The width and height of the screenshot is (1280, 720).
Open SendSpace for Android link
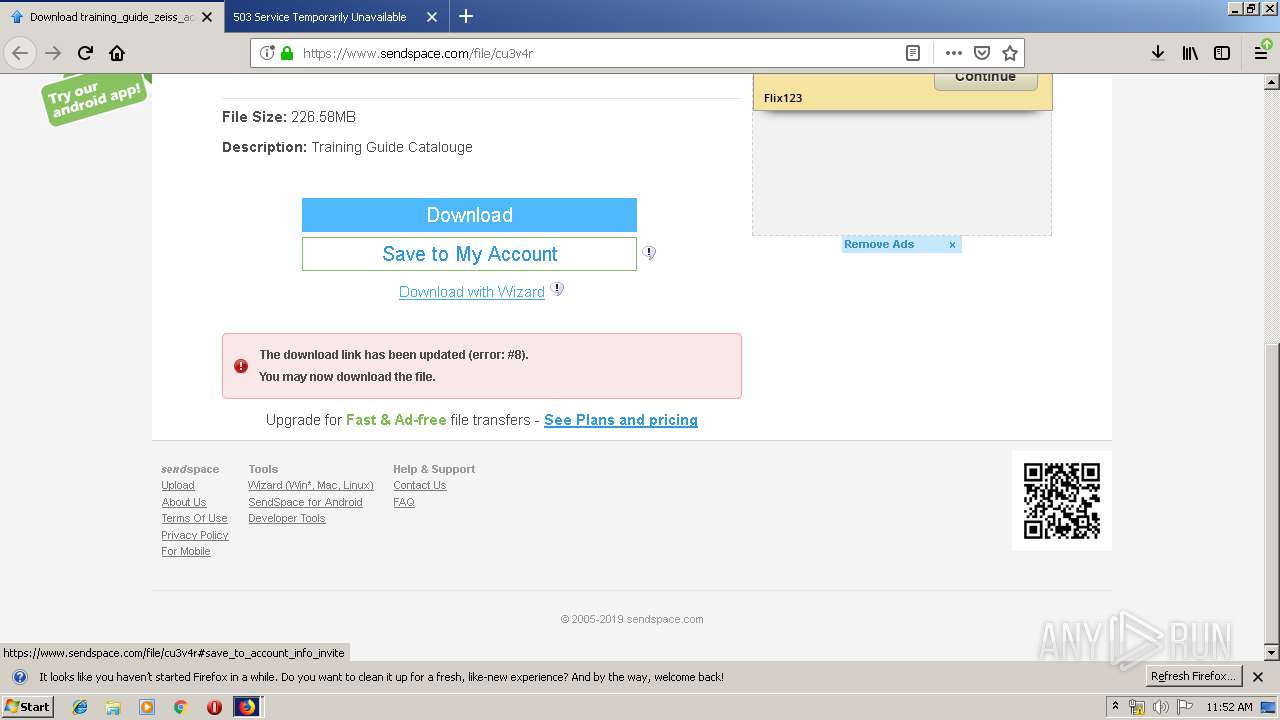(305, 502)
